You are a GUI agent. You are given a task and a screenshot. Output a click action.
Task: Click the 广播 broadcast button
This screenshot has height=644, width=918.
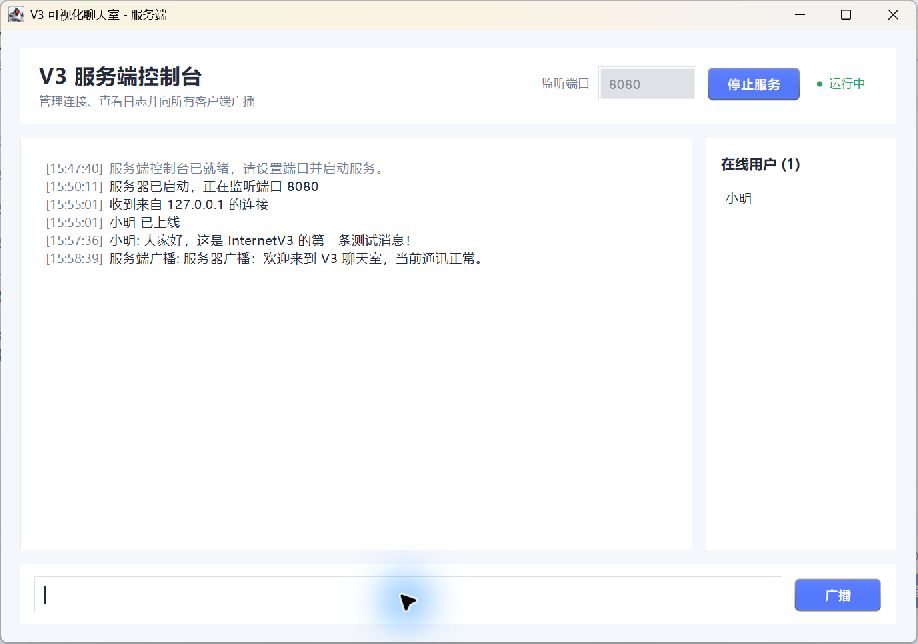pos(837,595)
